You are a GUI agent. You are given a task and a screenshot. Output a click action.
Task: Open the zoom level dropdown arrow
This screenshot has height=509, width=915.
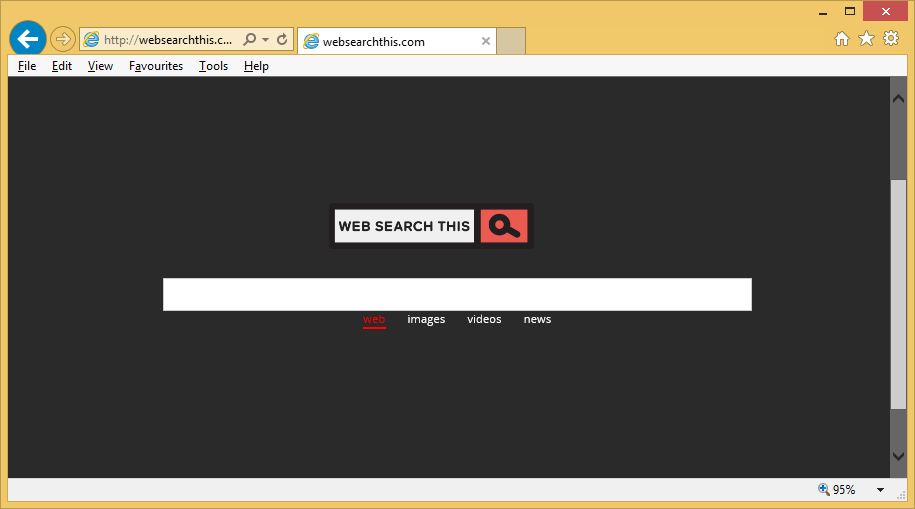(880, 490)
